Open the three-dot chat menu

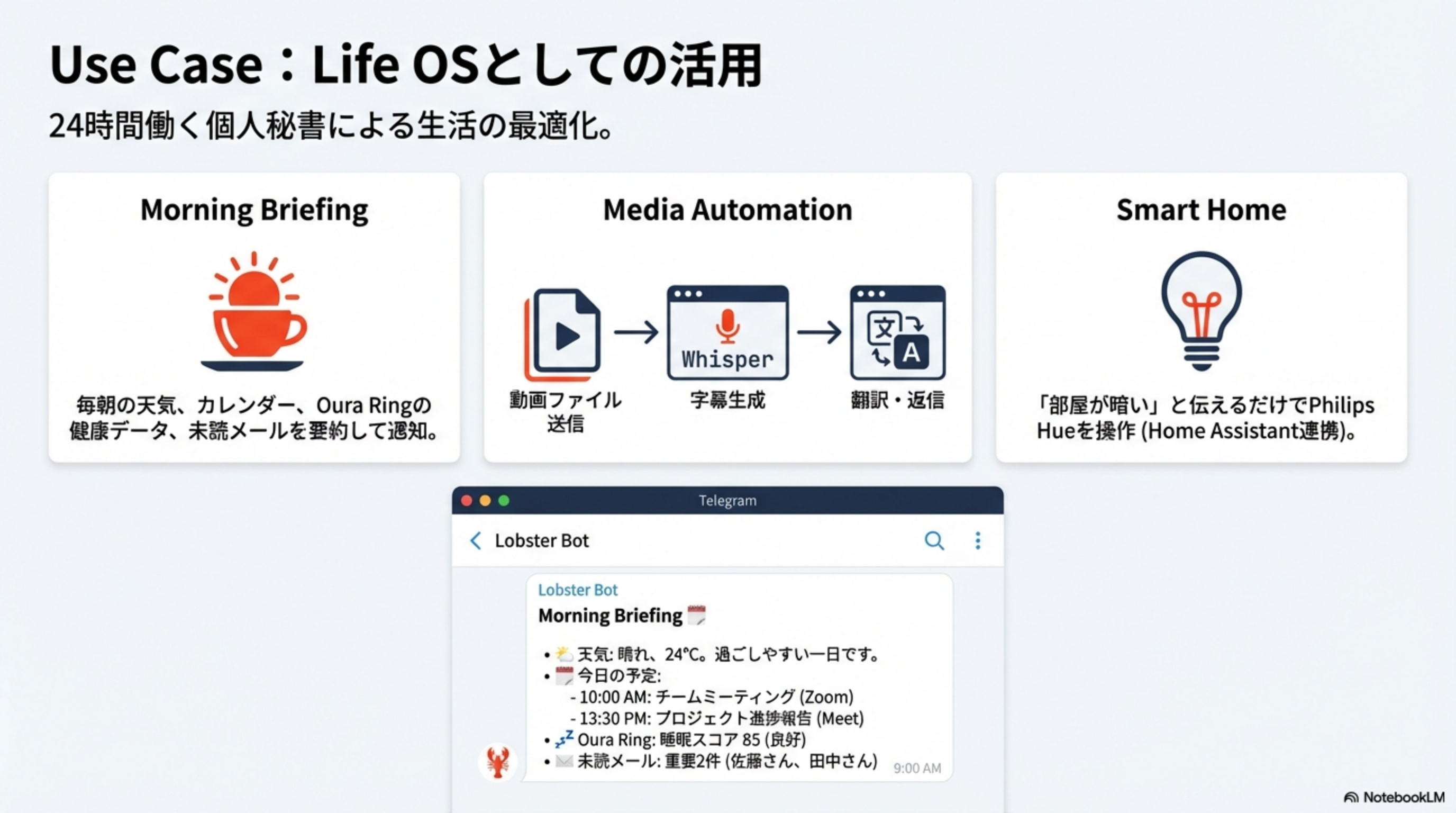coord(978,540)
